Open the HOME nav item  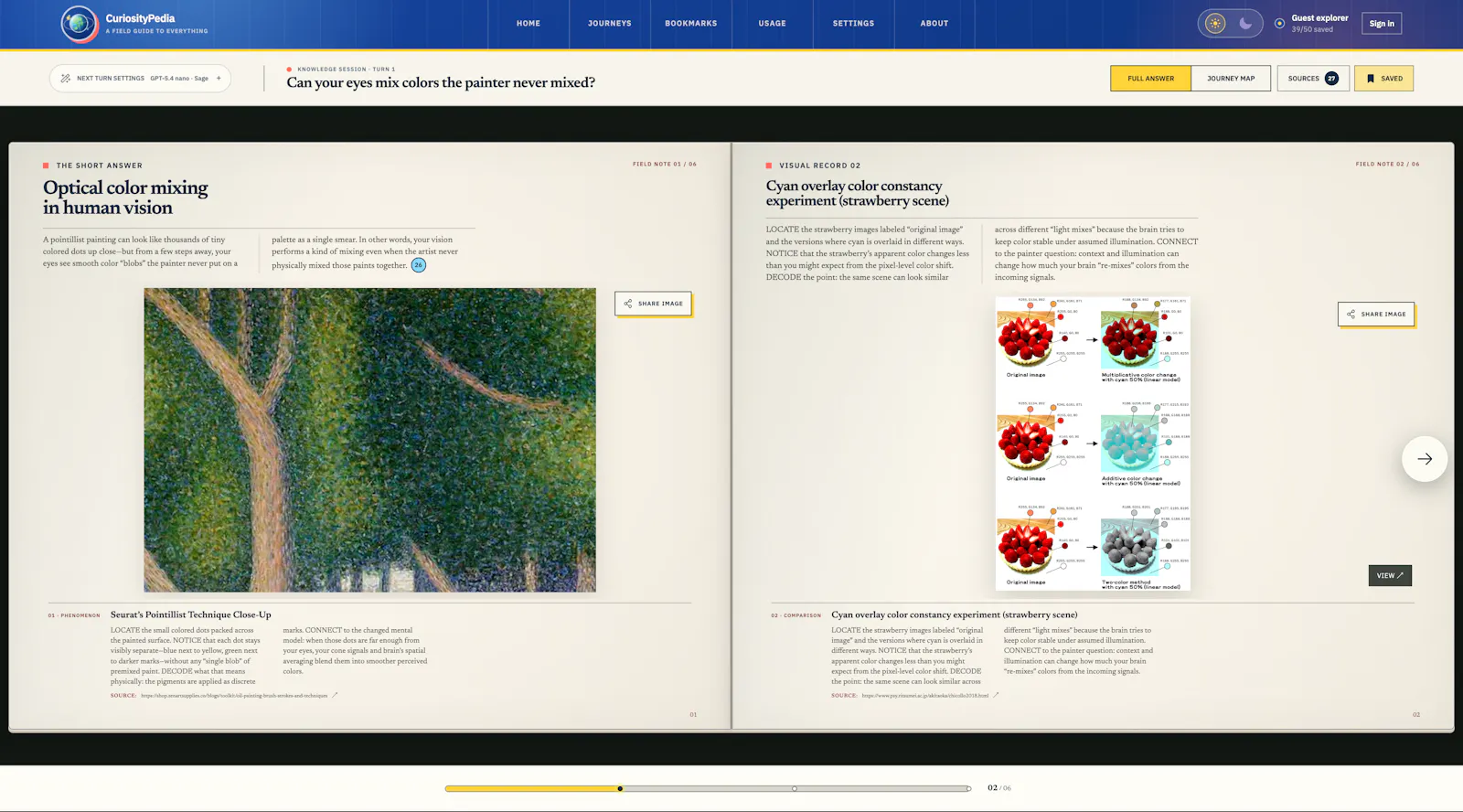click(529, 24)
